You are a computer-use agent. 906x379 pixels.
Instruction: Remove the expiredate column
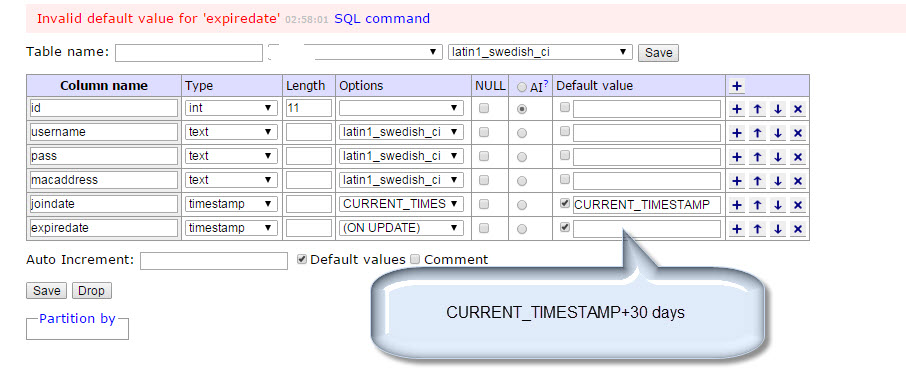(798, 229)
